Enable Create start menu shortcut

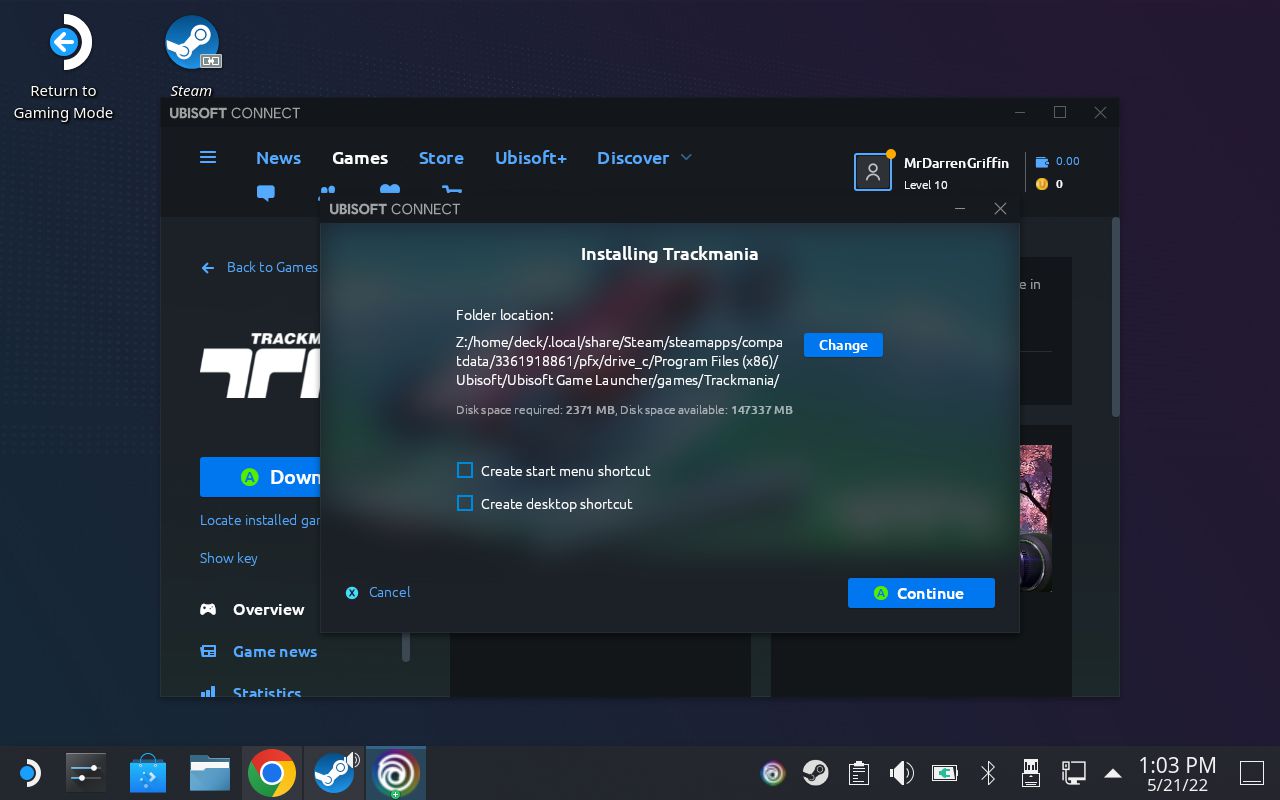tap(465, 470)
